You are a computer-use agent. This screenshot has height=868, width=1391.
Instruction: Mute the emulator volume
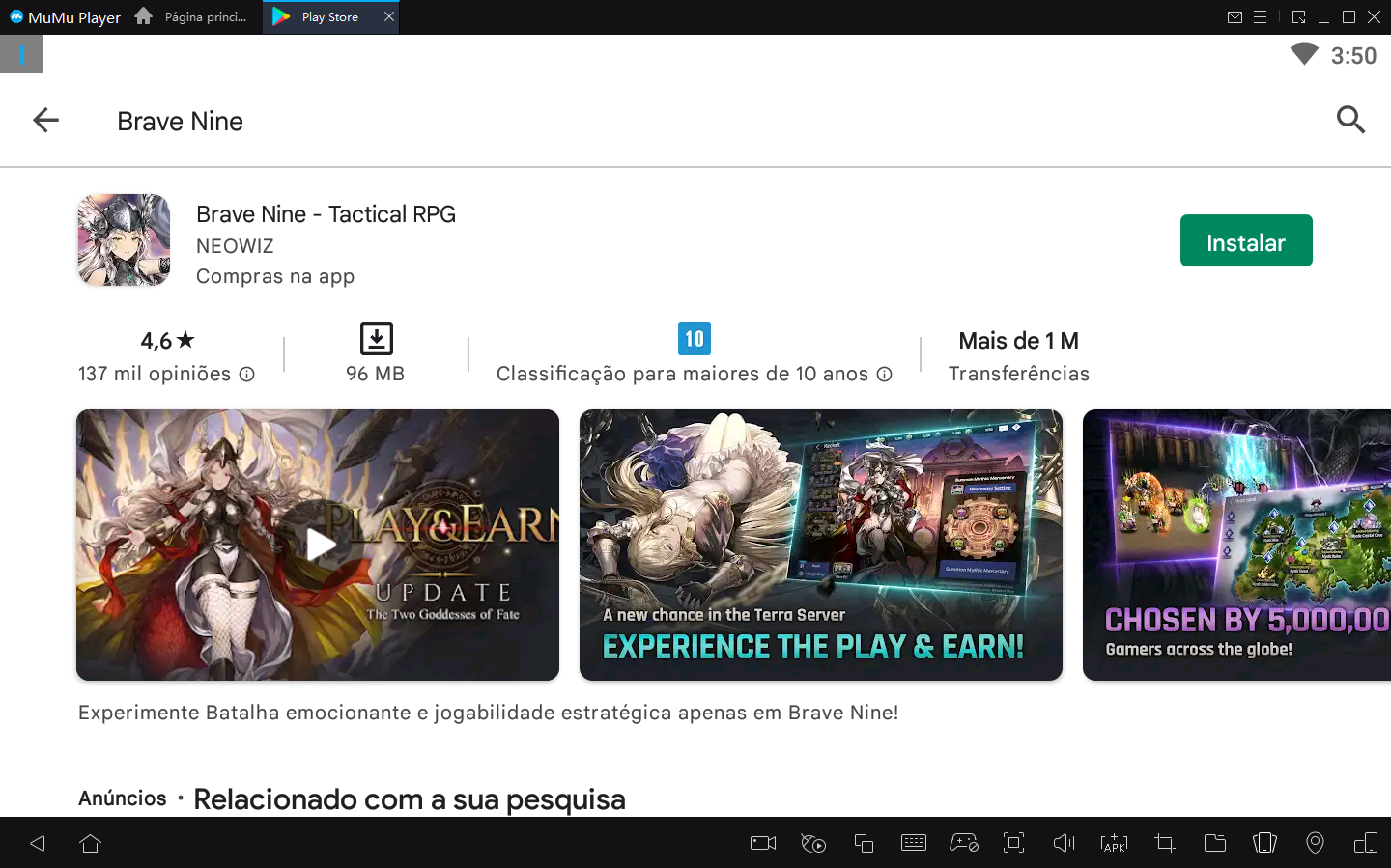point(1064,843)
